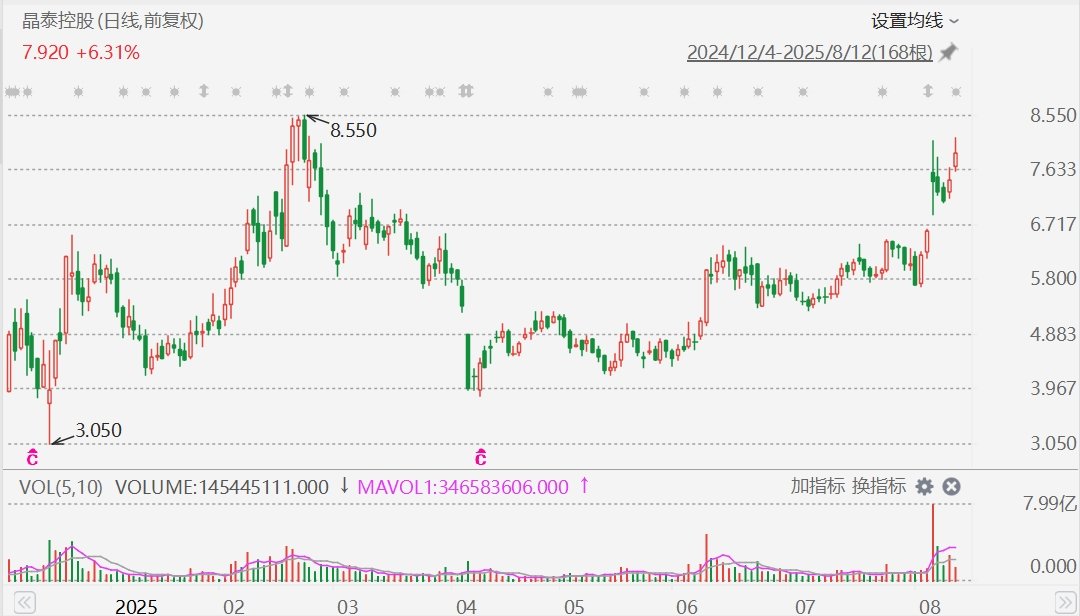Screen dimensions: 1080x616
Task: Click the date range 2024/12/4-2025/8/12 link
Action: click(809, 52)
